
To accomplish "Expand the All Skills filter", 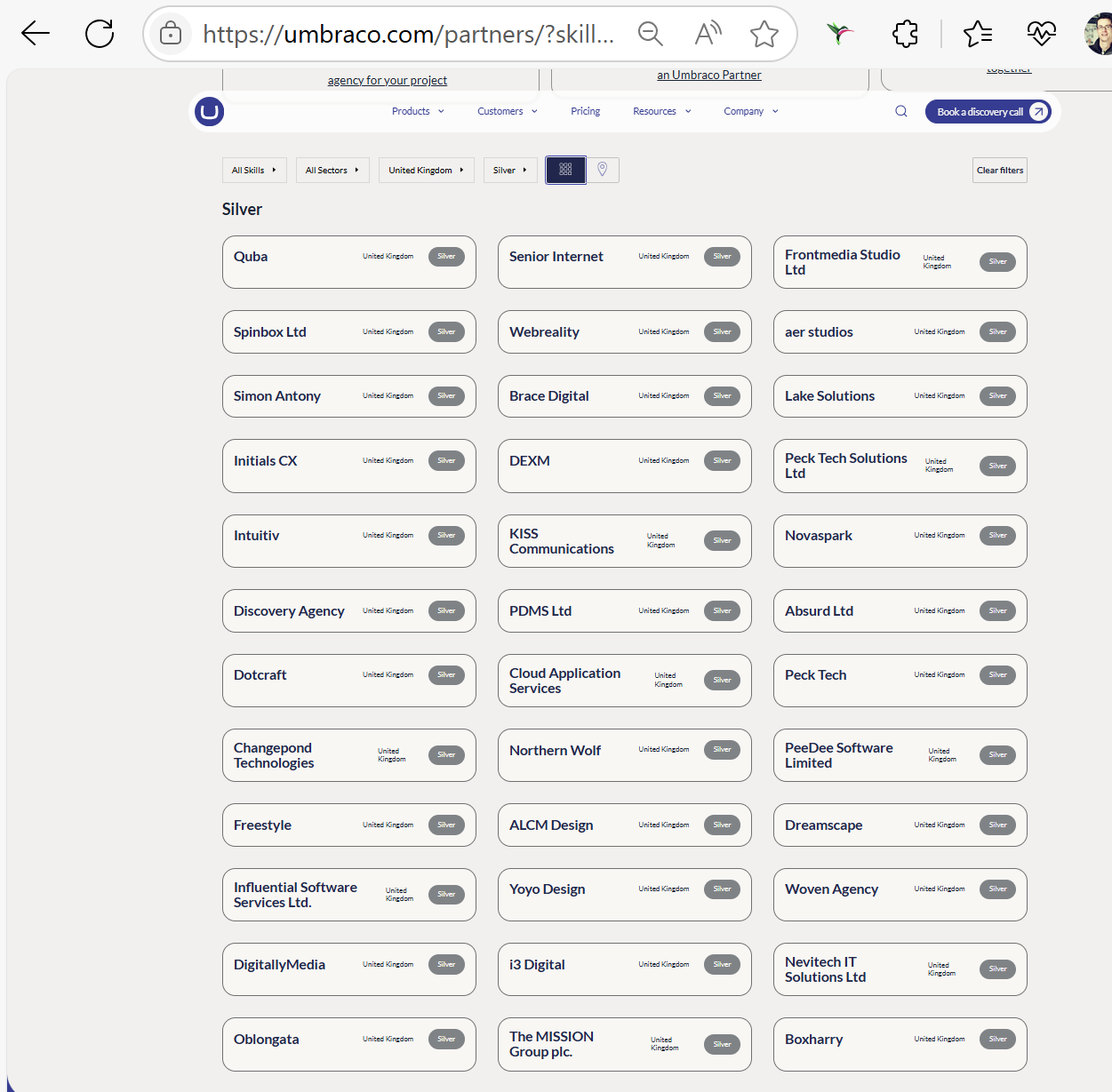I will click(x=254, y=170).
